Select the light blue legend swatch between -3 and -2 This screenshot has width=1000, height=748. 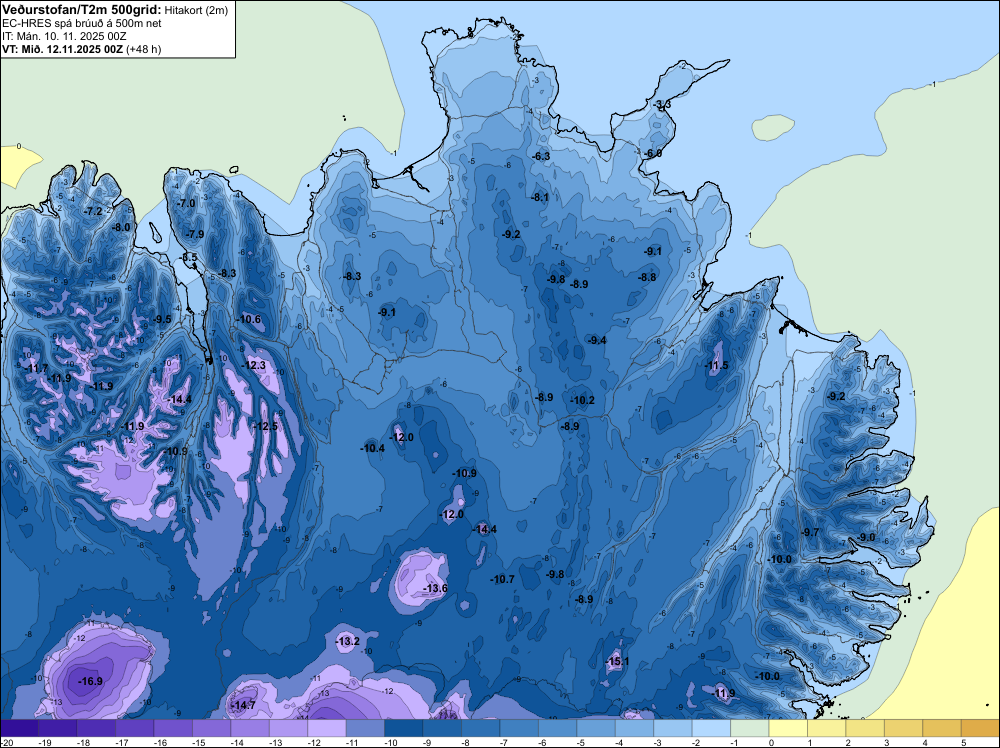673,728
